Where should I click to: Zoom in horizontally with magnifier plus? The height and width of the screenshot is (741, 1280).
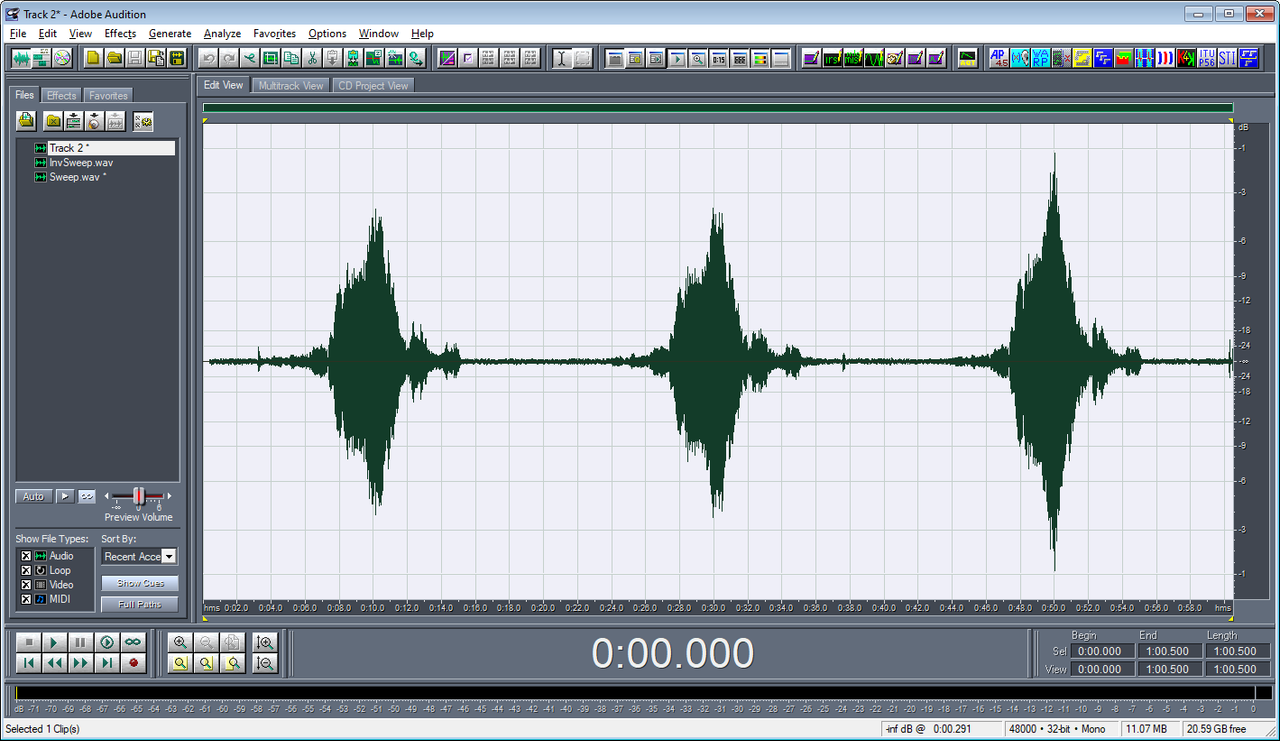pyautogui.click(x=180, y=642)
